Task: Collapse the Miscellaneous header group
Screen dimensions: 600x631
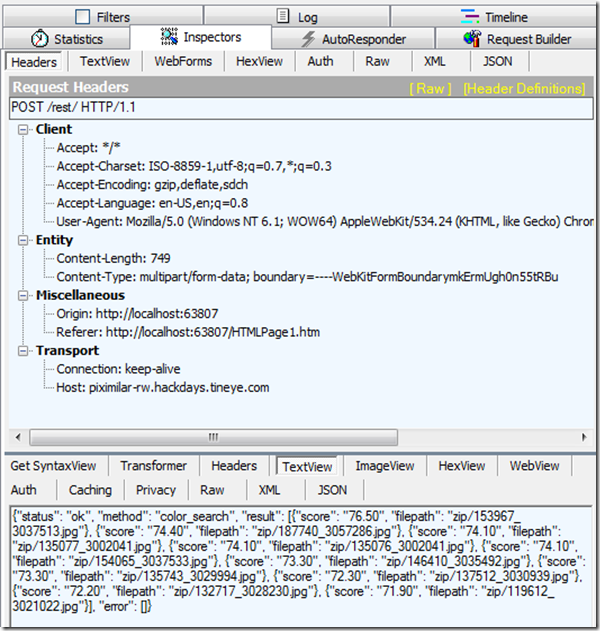Action: (23, 295)
